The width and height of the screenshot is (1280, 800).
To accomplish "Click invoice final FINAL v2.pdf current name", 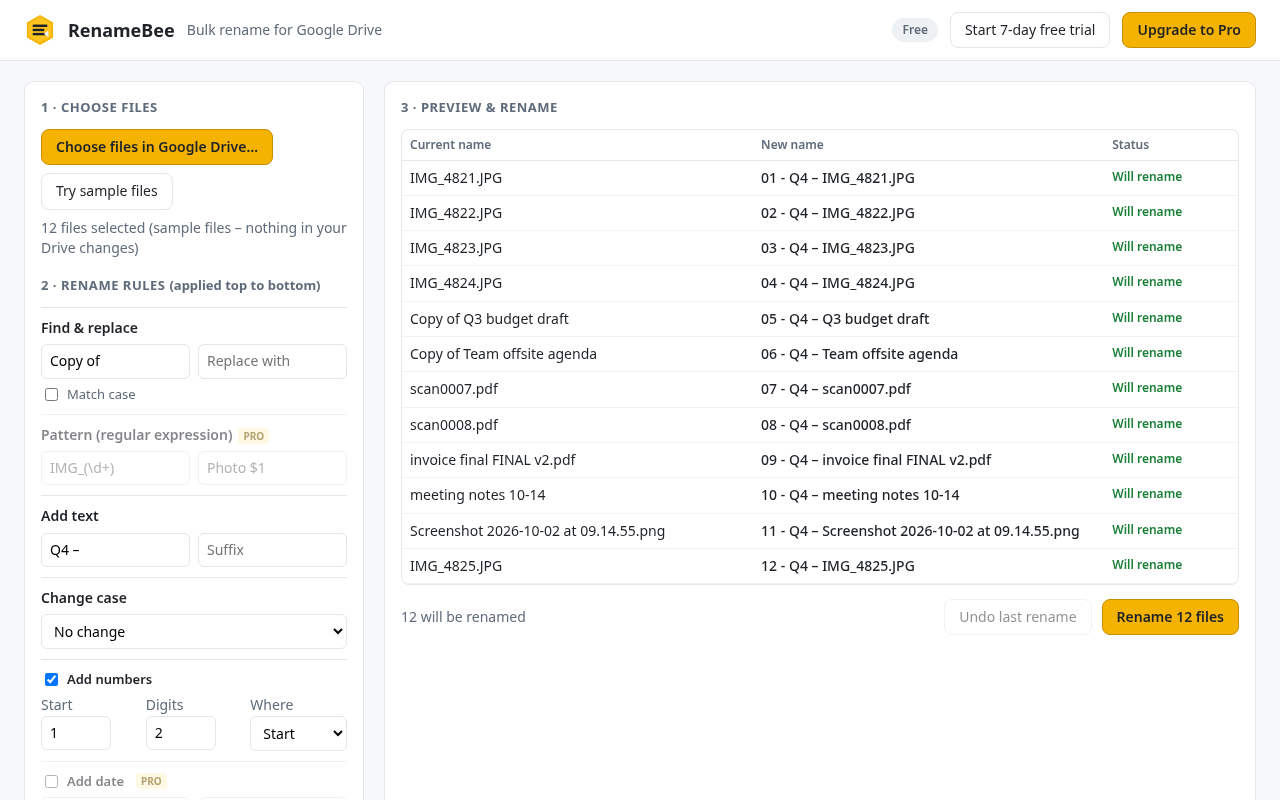I will (493, 460).
